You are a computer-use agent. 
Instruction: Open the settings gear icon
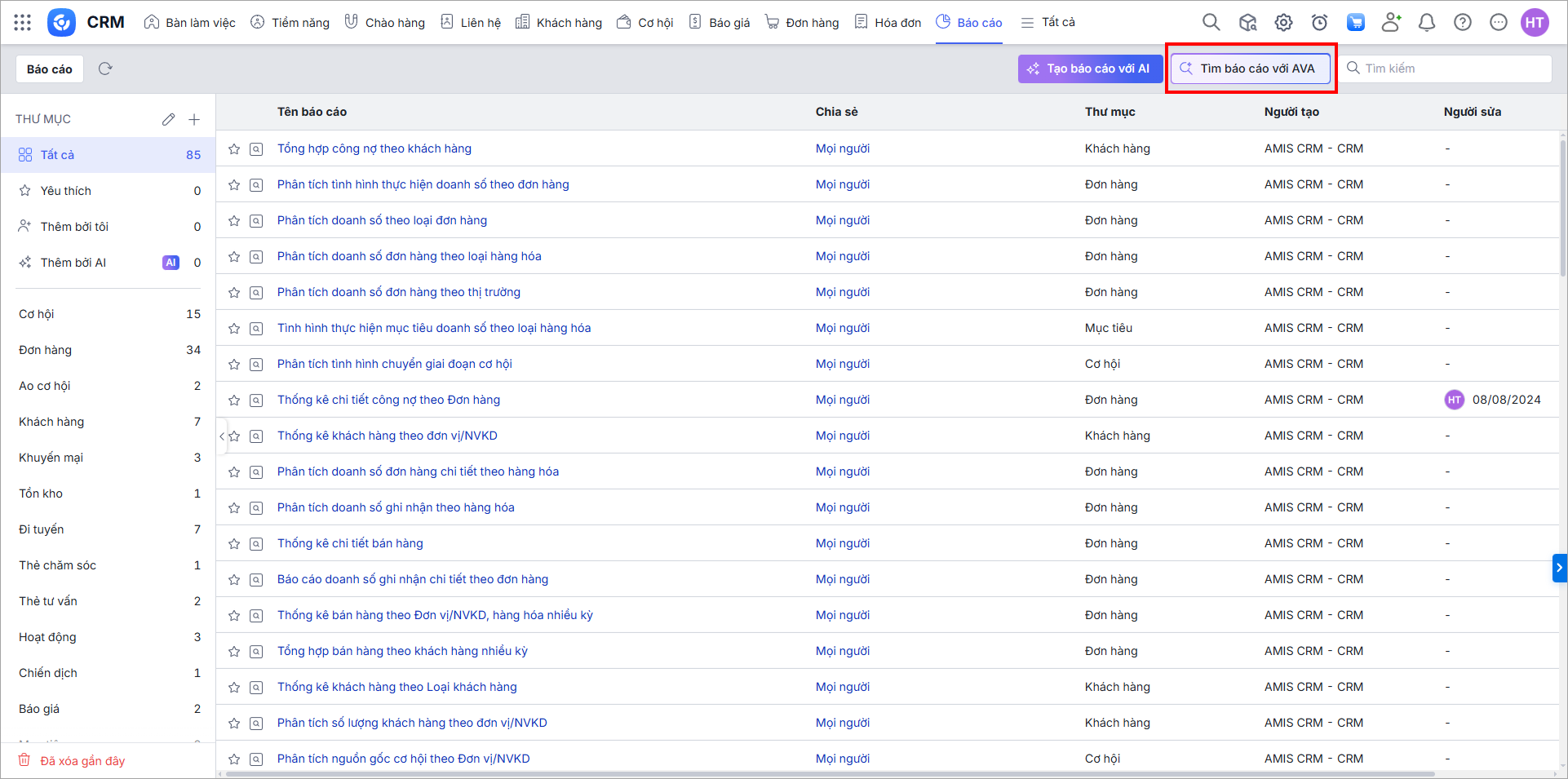(1283, 23)
